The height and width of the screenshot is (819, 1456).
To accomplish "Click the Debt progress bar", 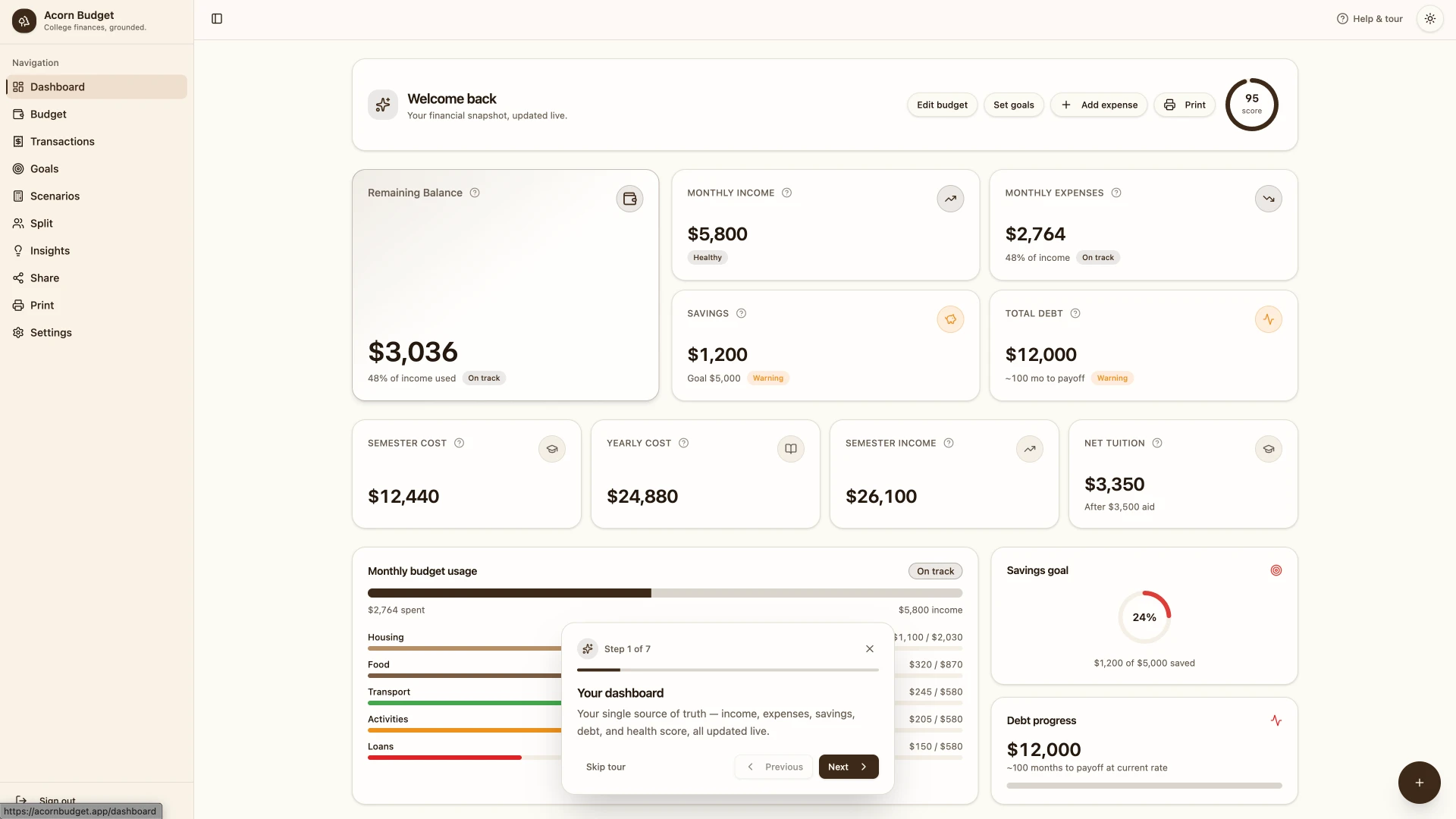I will coord(1144,786).
